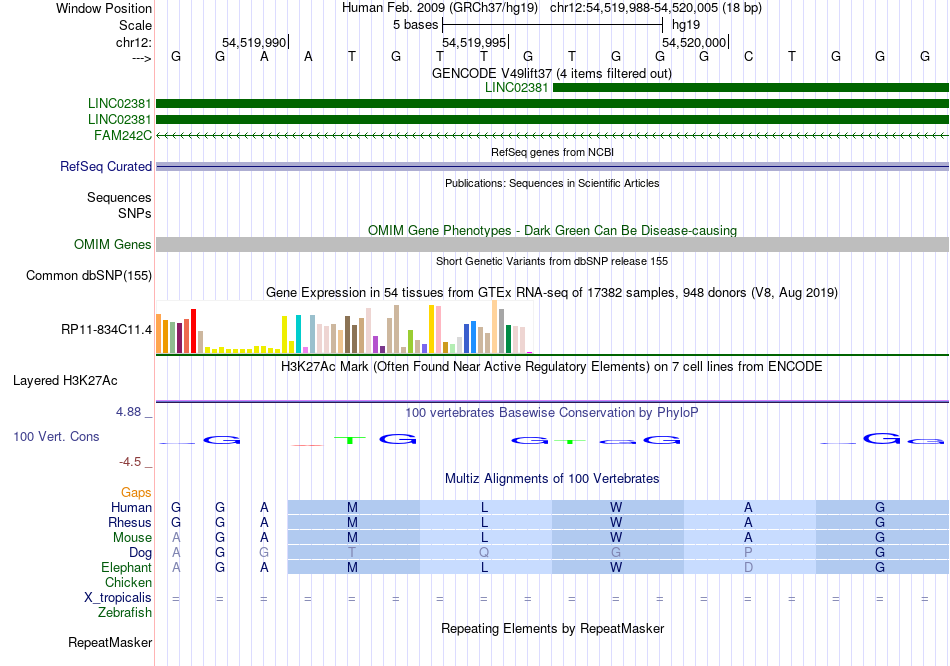
Task: Click the gray OMIM Genes bar
Action: (x=552, y=244)
